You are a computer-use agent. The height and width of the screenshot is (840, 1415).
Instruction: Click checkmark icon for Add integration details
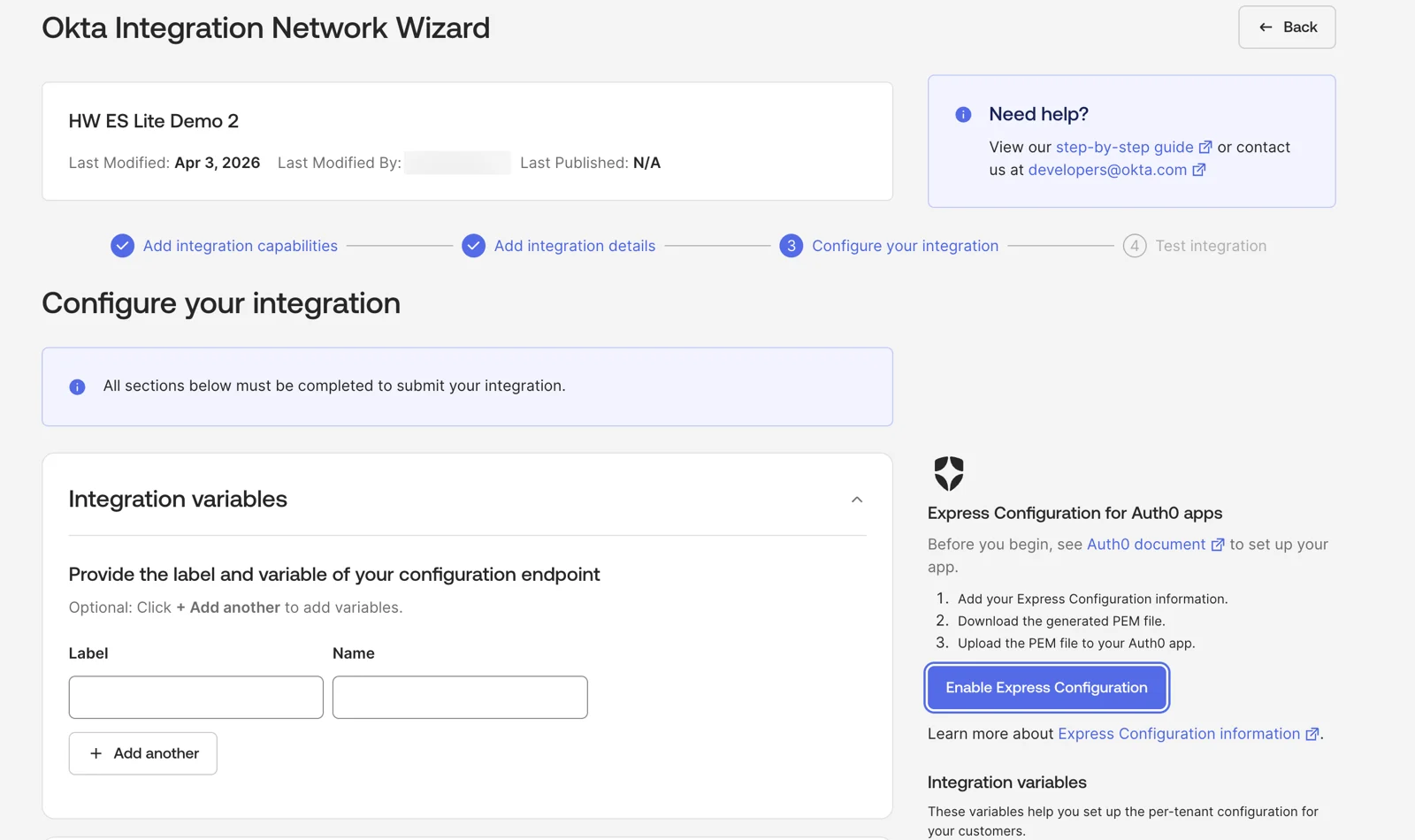473,246
